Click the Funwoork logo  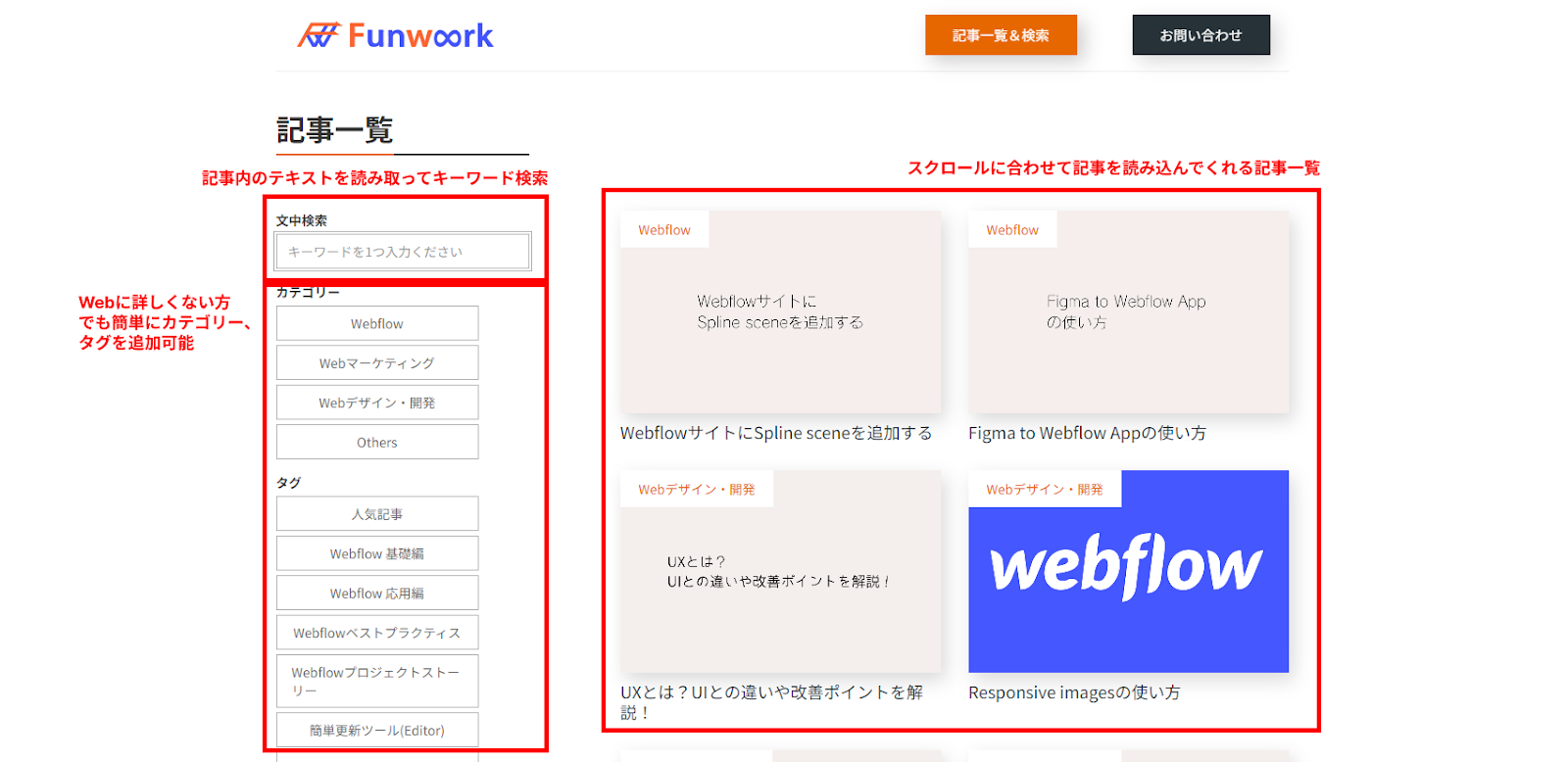click(x=395, y=36)
